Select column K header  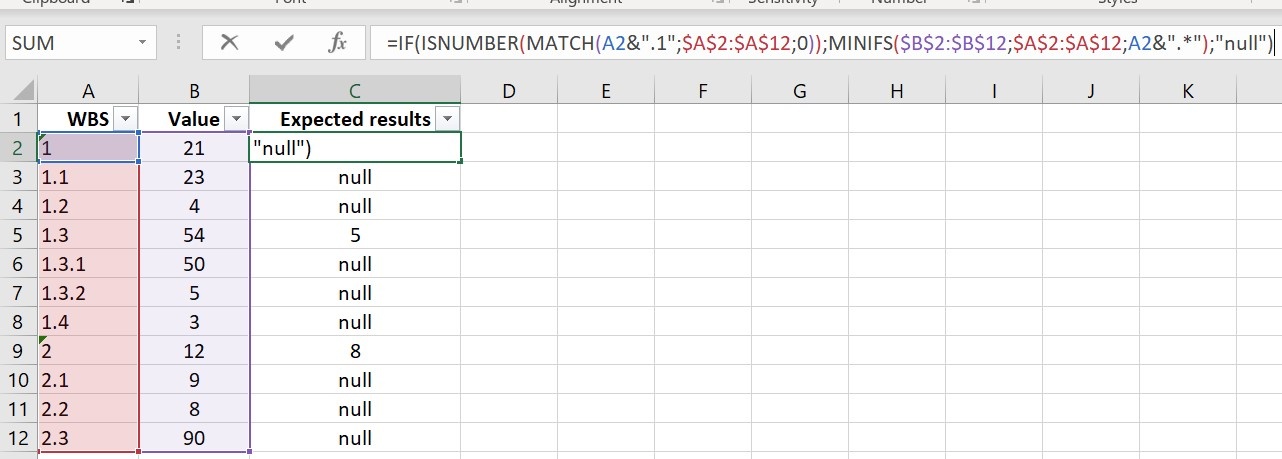tap(1188, 91)
